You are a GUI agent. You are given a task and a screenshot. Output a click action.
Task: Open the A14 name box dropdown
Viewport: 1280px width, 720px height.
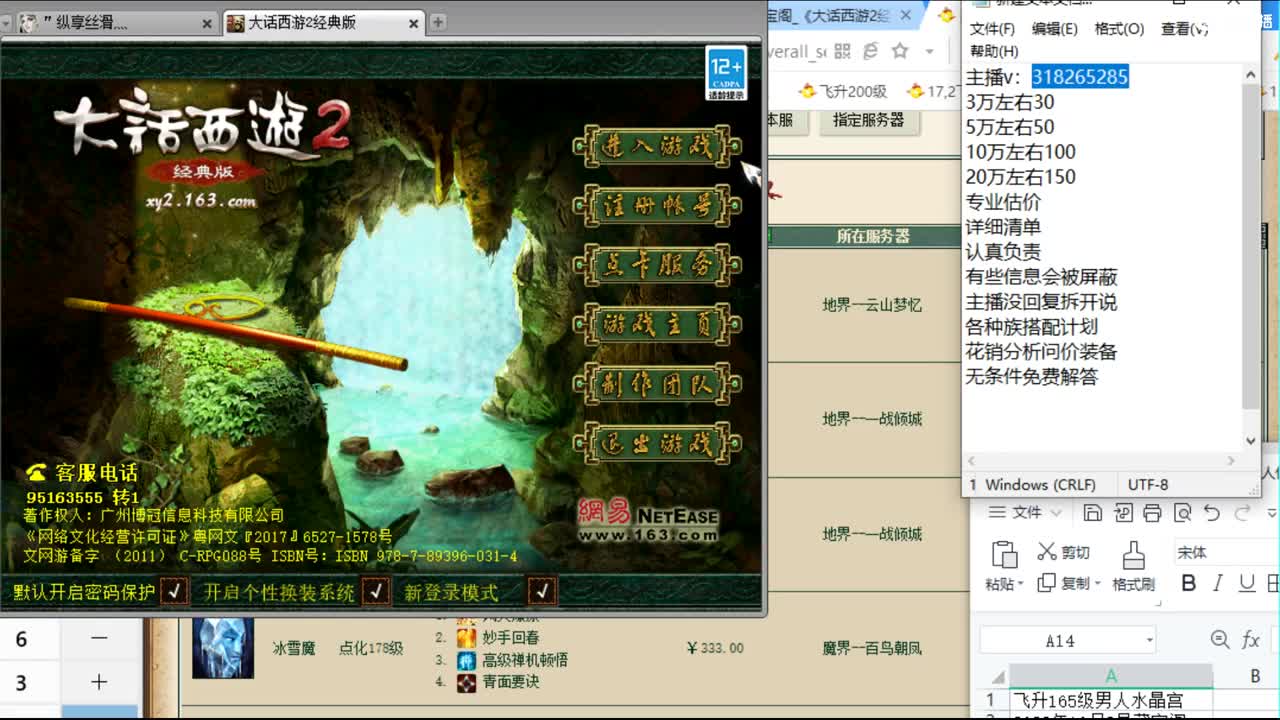point(1150,641)
